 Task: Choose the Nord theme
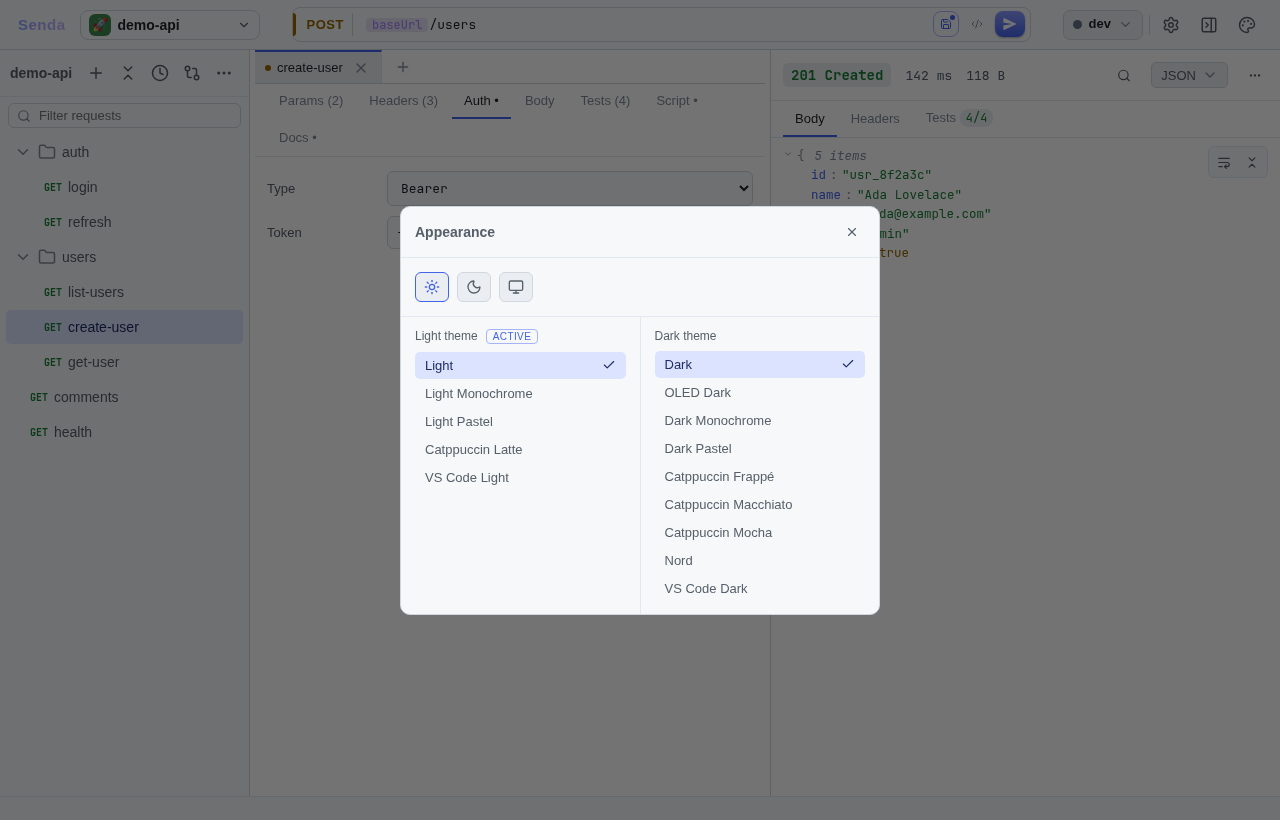[x=760, y=561]
